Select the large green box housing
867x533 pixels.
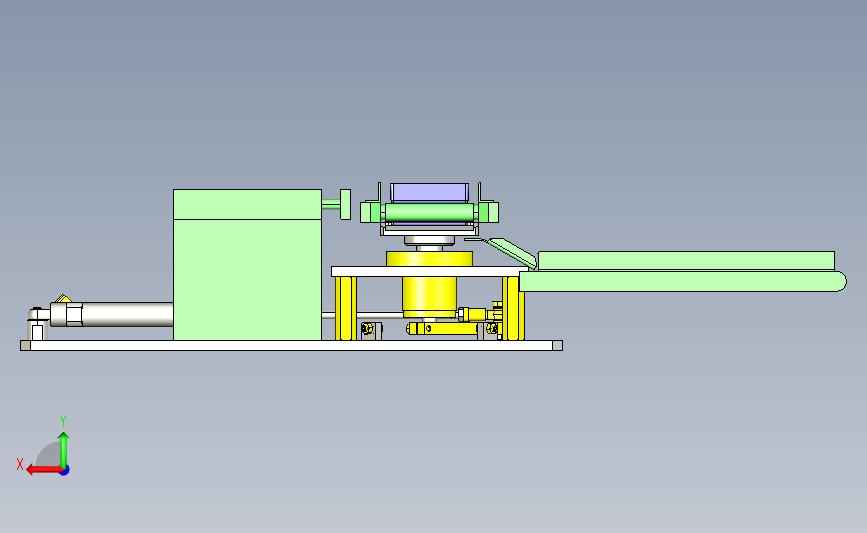click(247, 265)
